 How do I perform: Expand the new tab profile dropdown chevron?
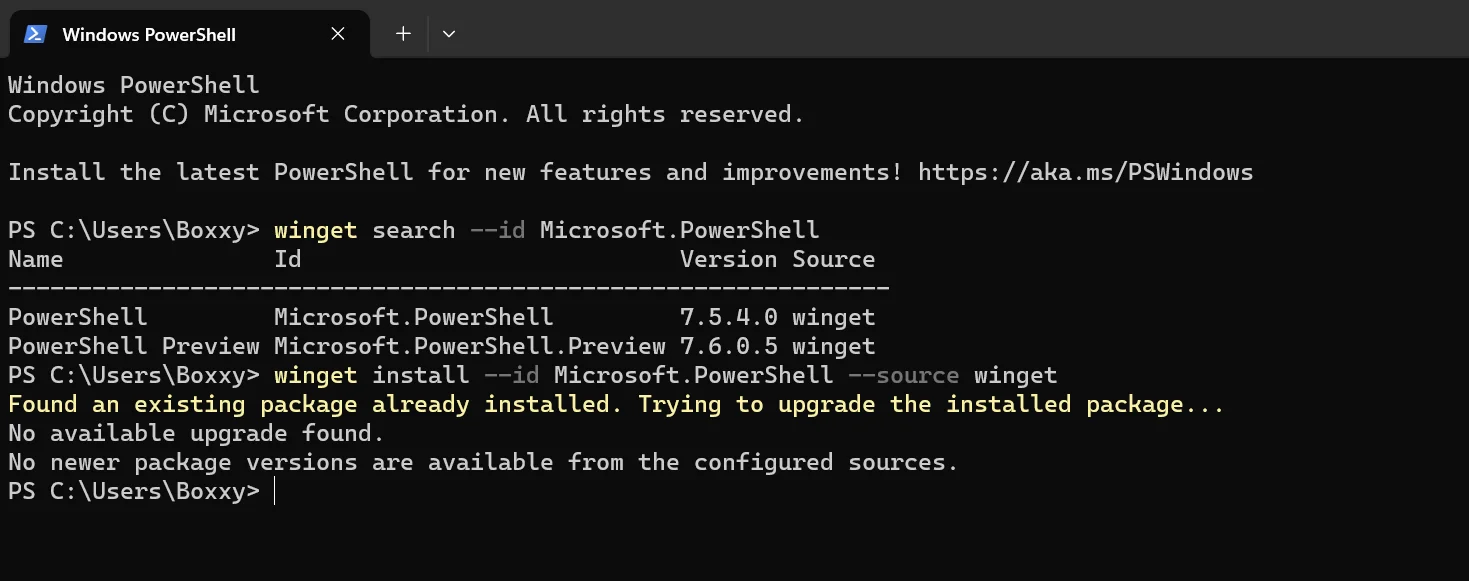(x=449, y=34)
